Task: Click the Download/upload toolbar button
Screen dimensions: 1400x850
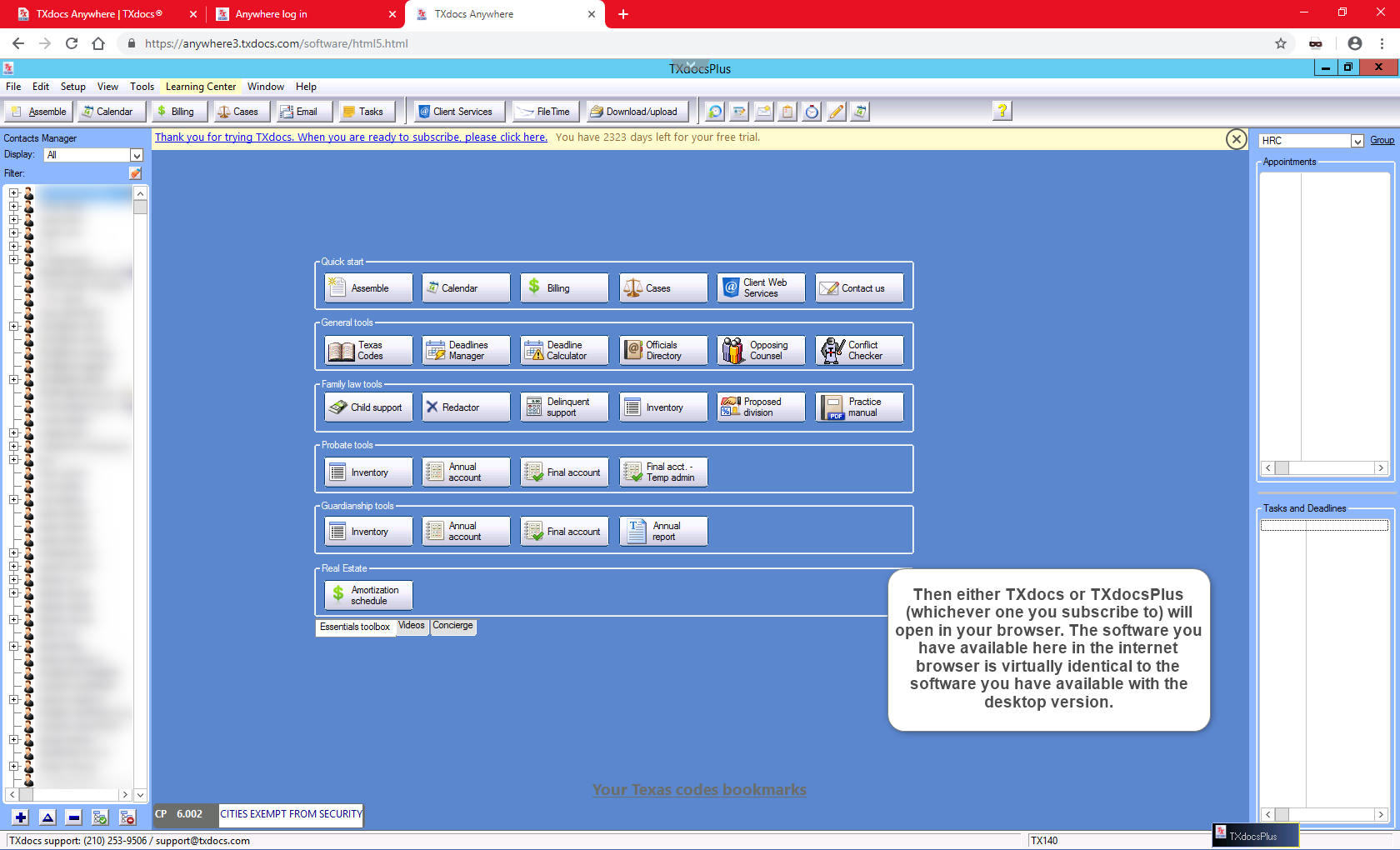Action: pos(637,112)
